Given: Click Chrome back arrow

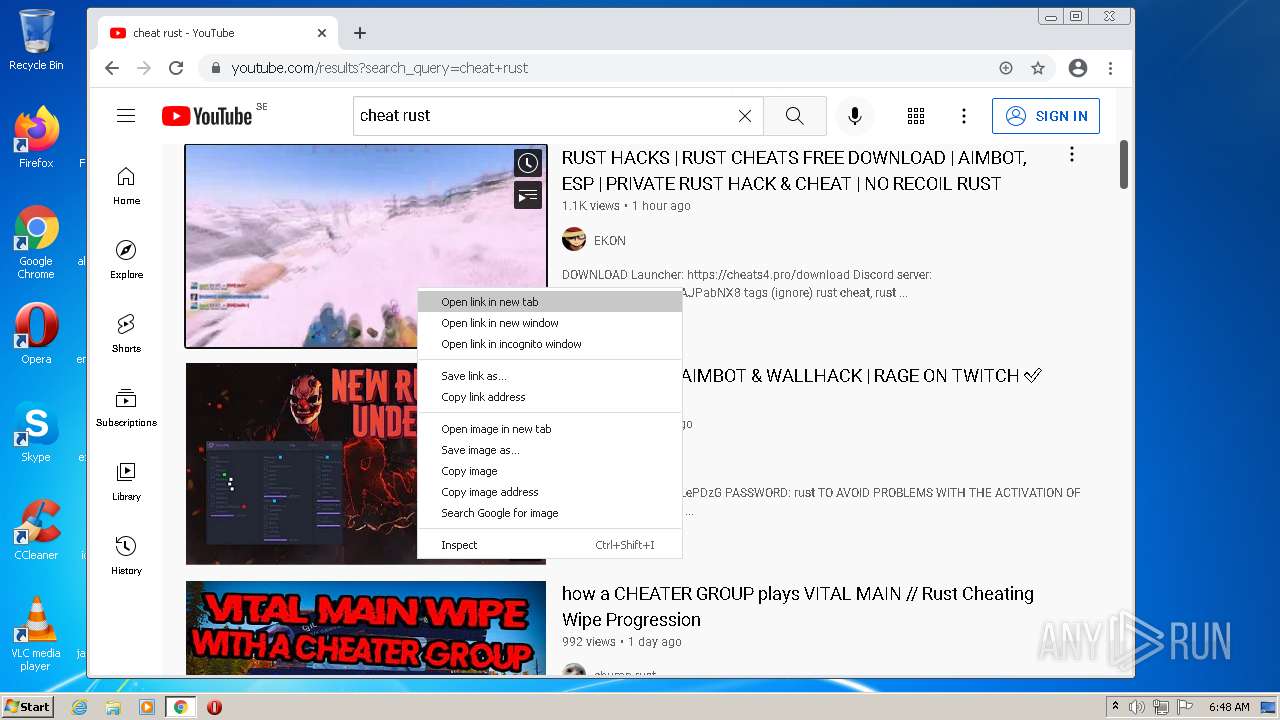Looking at the screenshot, I should click(112, 68).
